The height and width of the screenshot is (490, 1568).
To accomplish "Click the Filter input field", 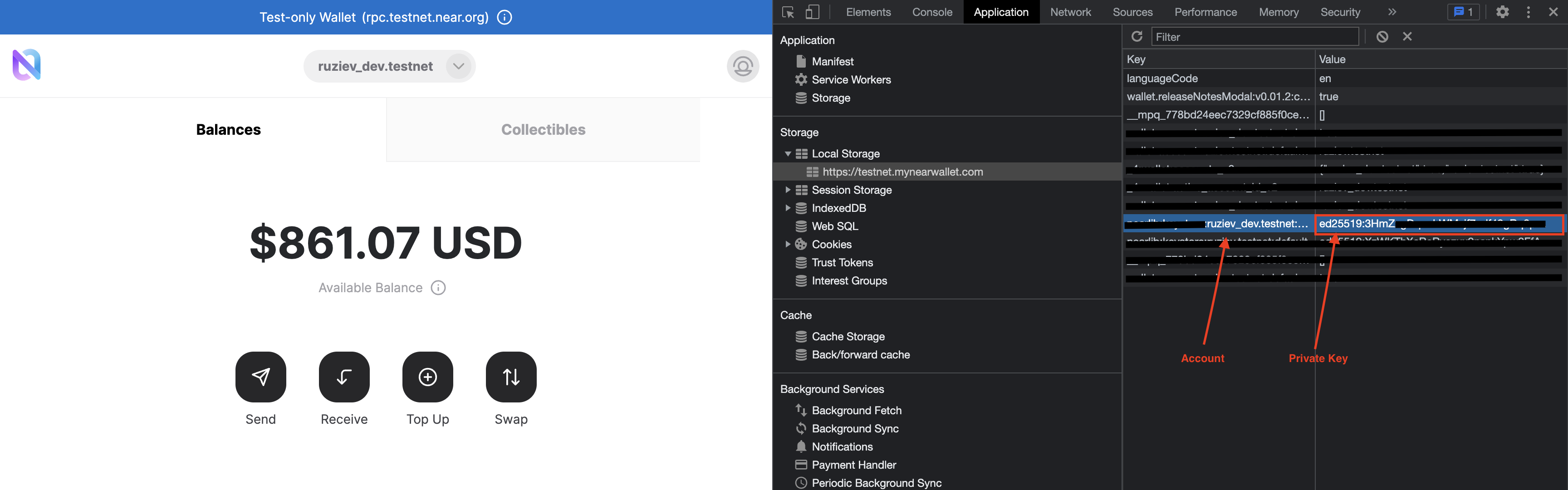I will point(1254,37).
